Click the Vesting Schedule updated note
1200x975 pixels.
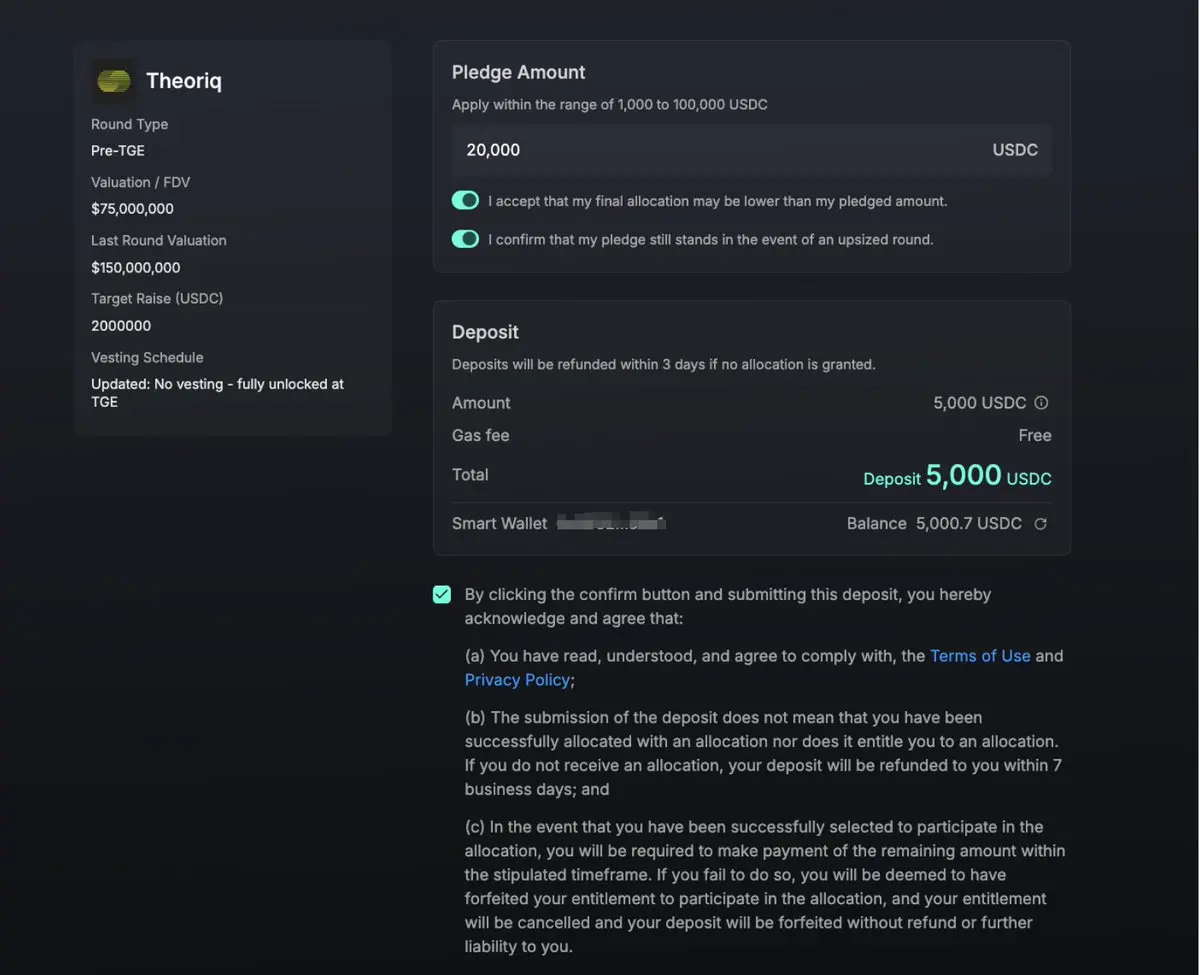(217, 393)
